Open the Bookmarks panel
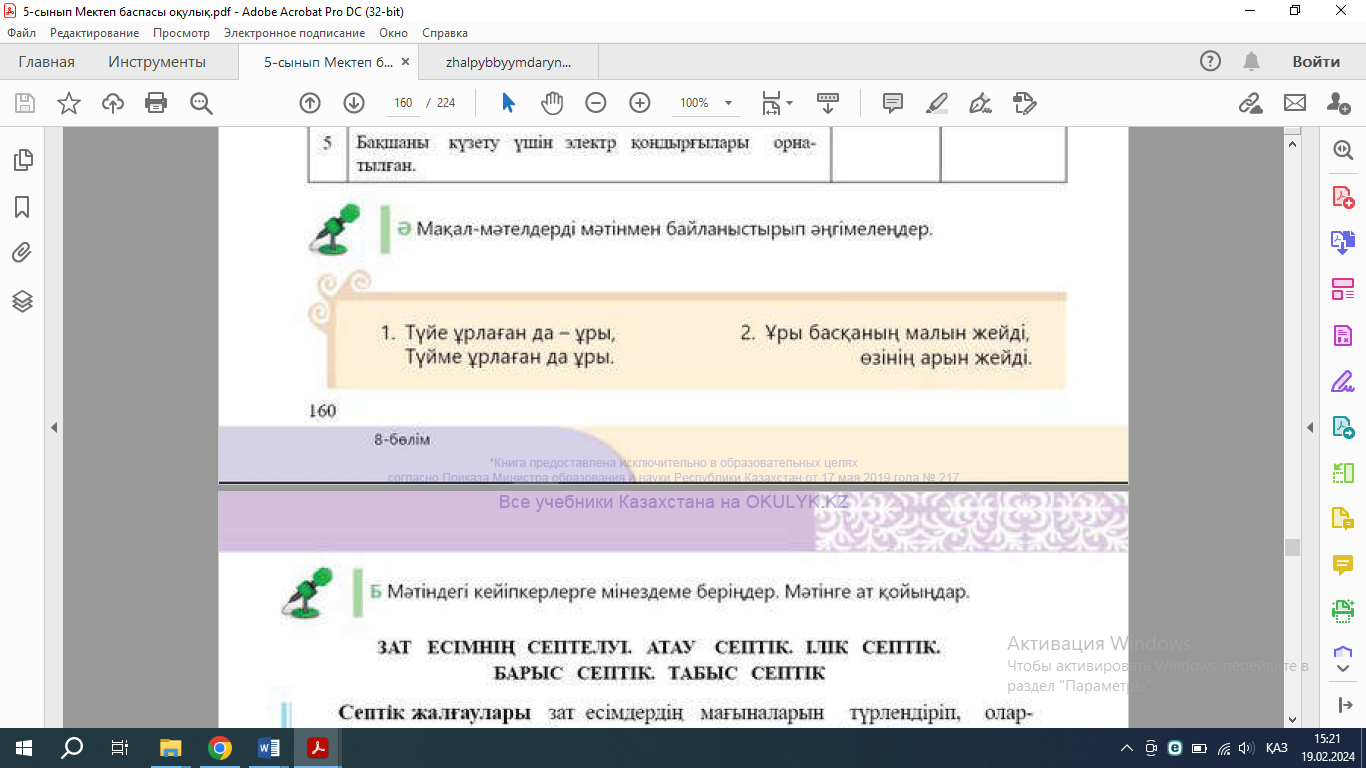Screen dimensions: 1366x768 [22, 207]
